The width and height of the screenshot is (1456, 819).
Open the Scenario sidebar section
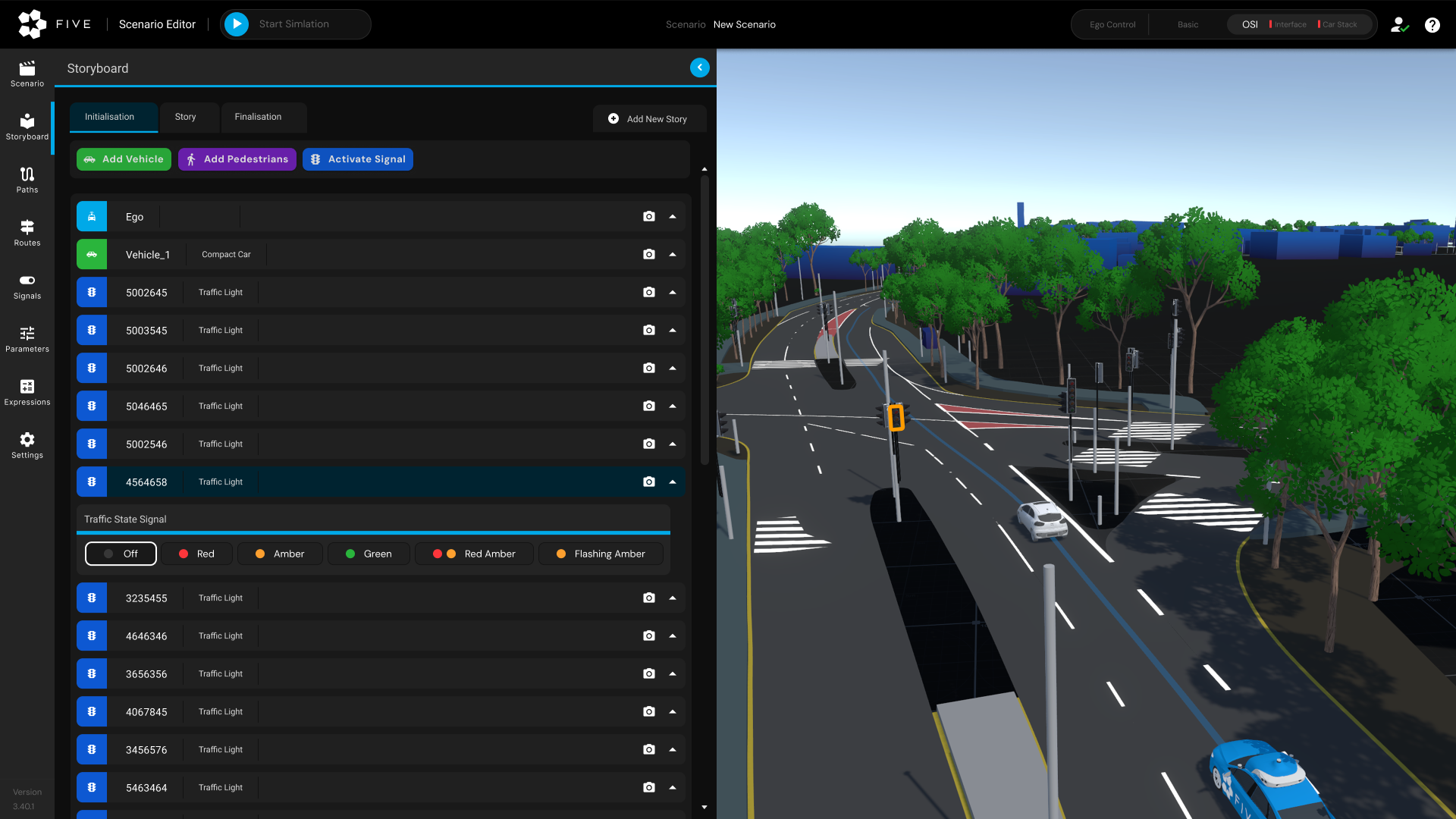(x=27, y=74)
